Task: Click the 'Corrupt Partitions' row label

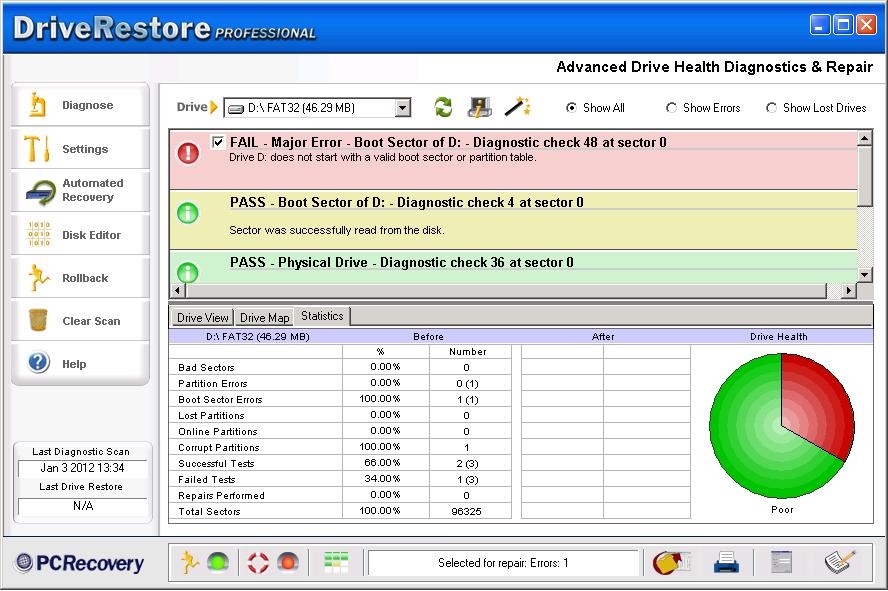Action: 219,447
